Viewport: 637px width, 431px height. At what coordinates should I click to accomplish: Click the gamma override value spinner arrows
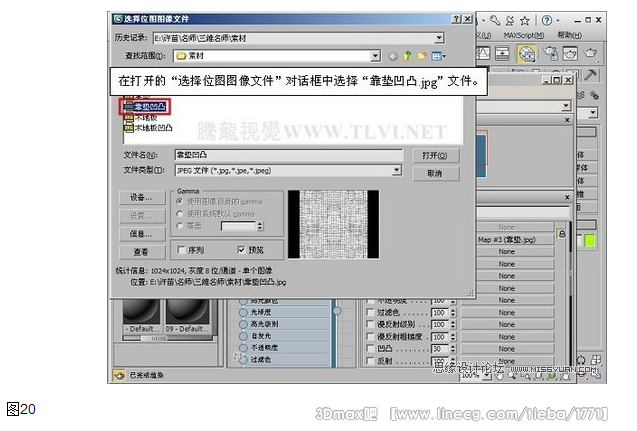click(260, 226)
